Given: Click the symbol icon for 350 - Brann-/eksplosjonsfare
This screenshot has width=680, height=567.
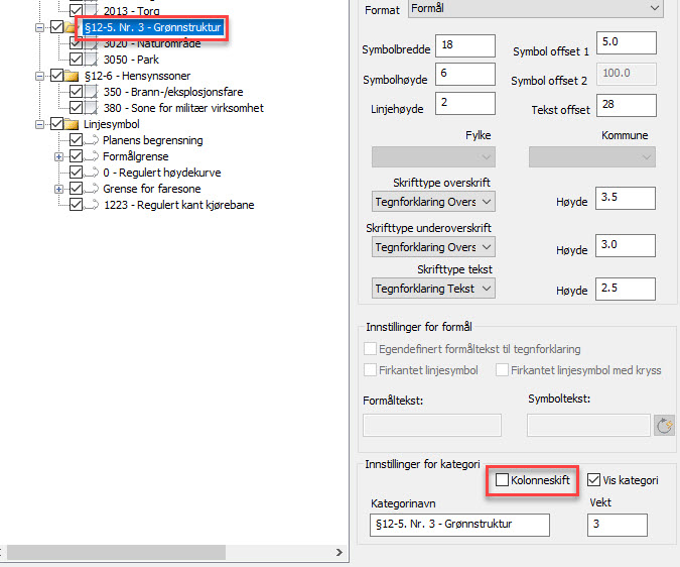Looking at the screenshot, I should 92,92.
